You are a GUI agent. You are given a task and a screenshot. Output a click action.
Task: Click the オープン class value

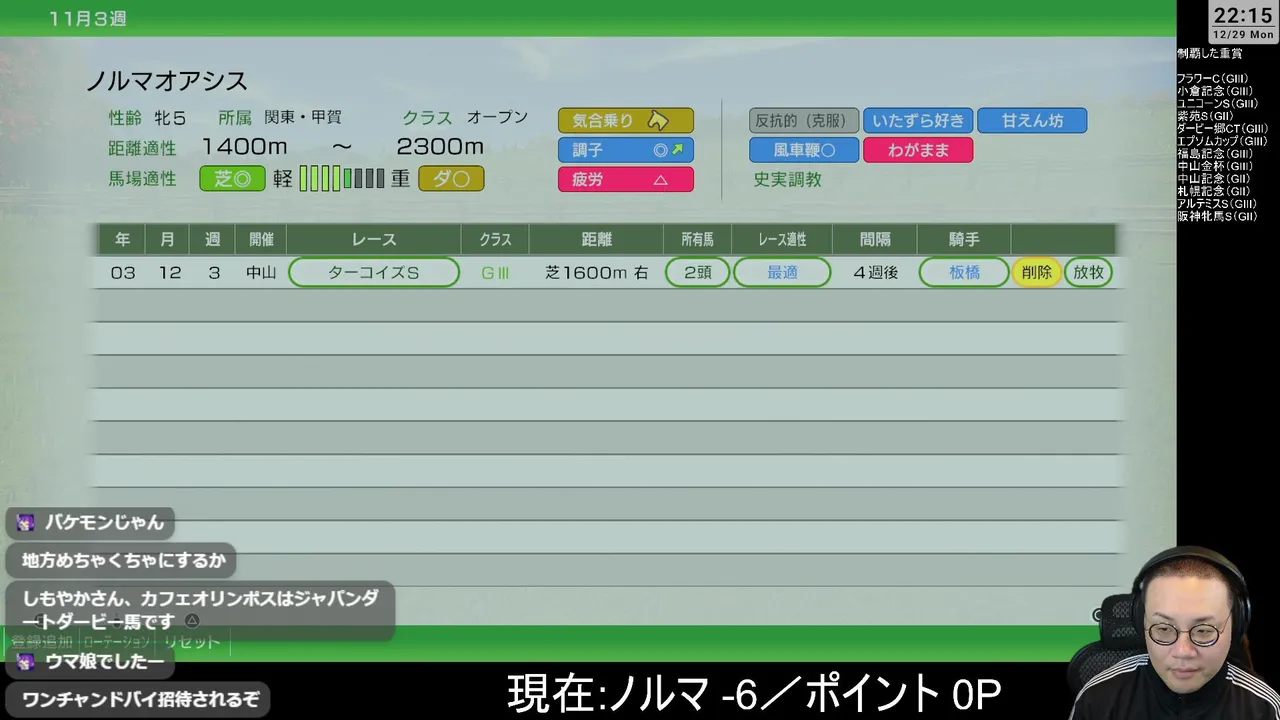click(497, 118)
